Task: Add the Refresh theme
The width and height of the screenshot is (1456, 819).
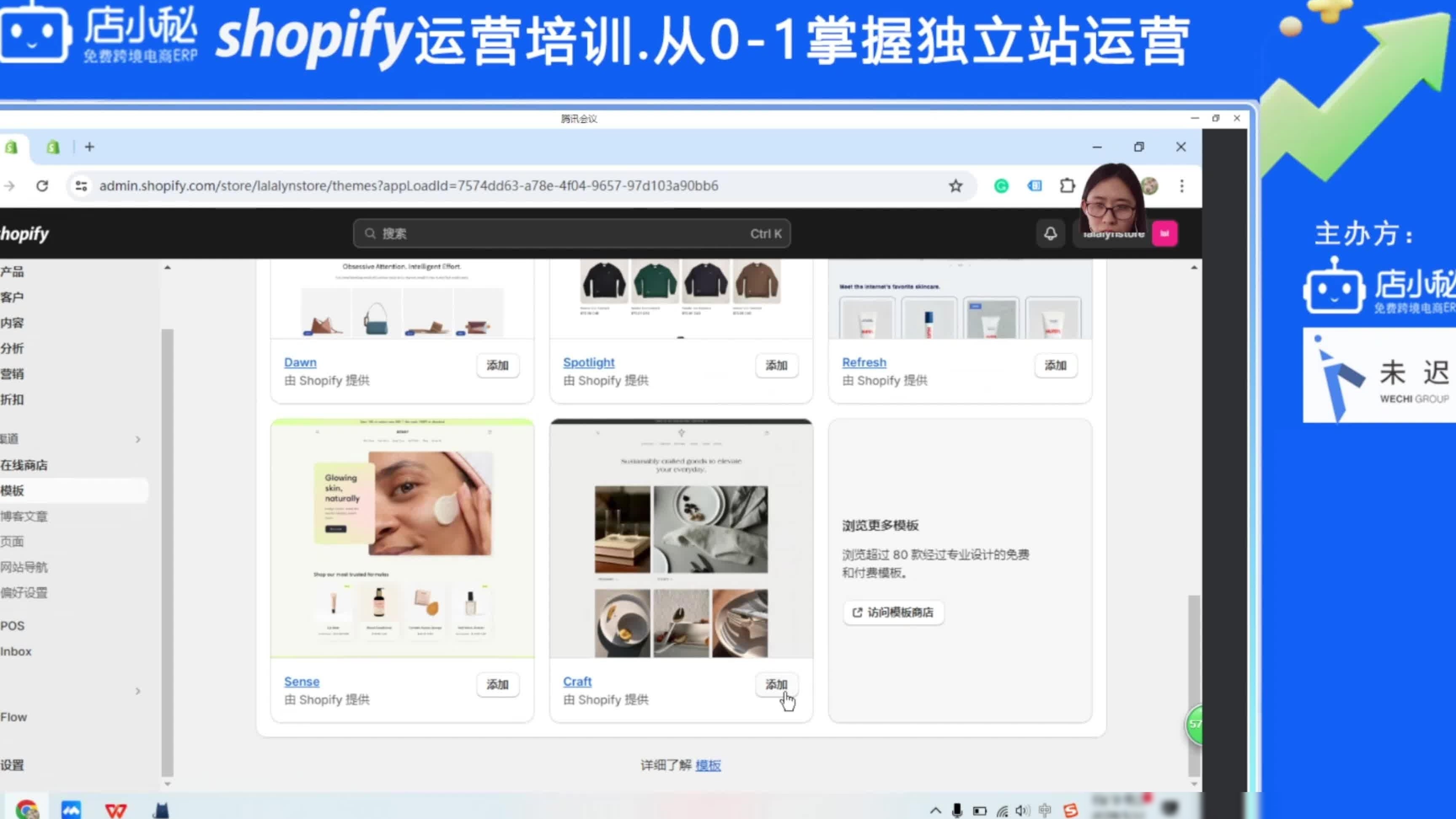Action: (1055, 366)
